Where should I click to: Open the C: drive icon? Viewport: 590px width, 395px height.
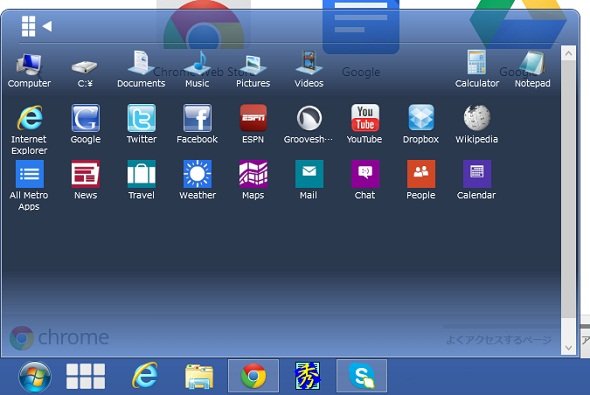[x=85, y=73]
